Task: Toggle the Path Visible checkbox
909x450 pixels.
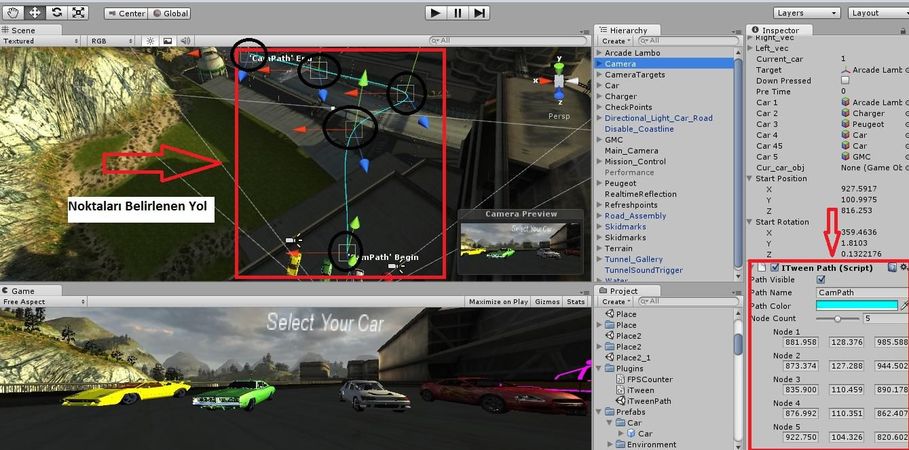Action: (821, 280)
